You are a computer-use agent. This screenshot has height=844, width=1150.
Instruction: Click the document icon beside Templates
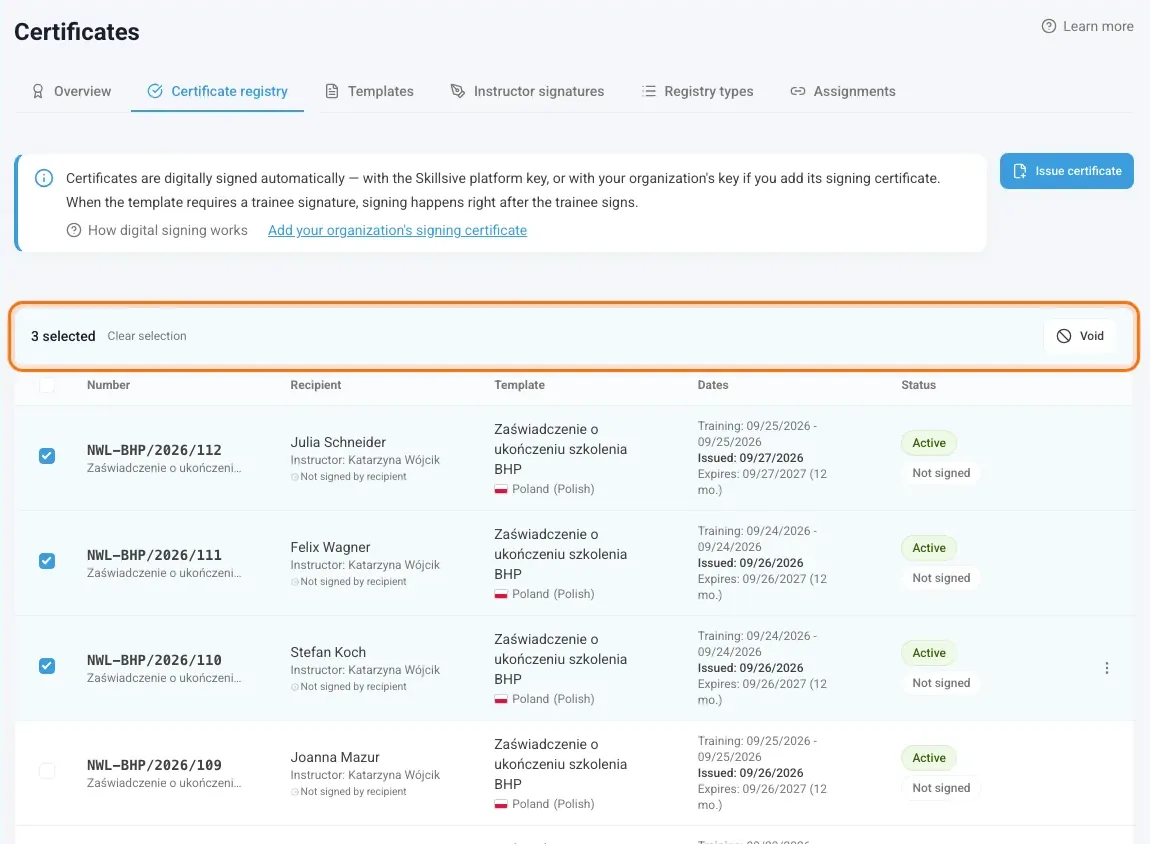tap(332, 91)
